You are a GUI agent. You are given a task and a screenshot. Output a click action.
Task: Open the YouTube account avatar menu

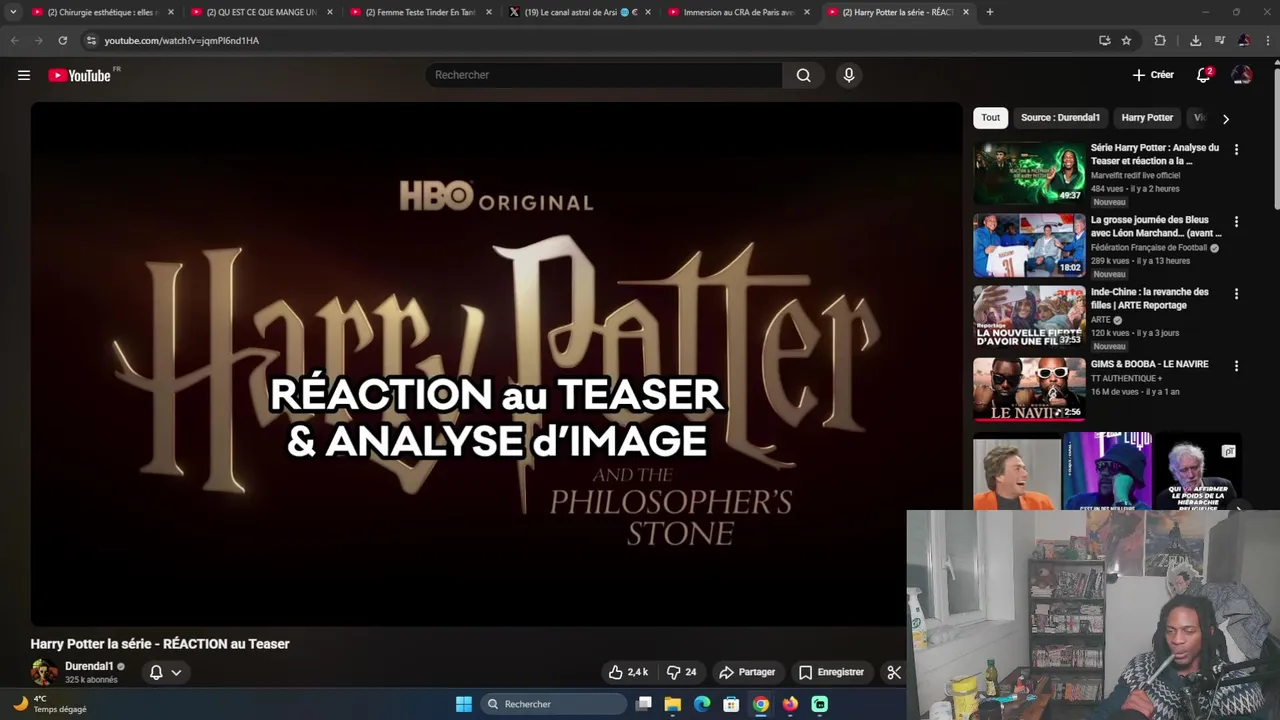pyautogui.click(x=1242, y=75)
